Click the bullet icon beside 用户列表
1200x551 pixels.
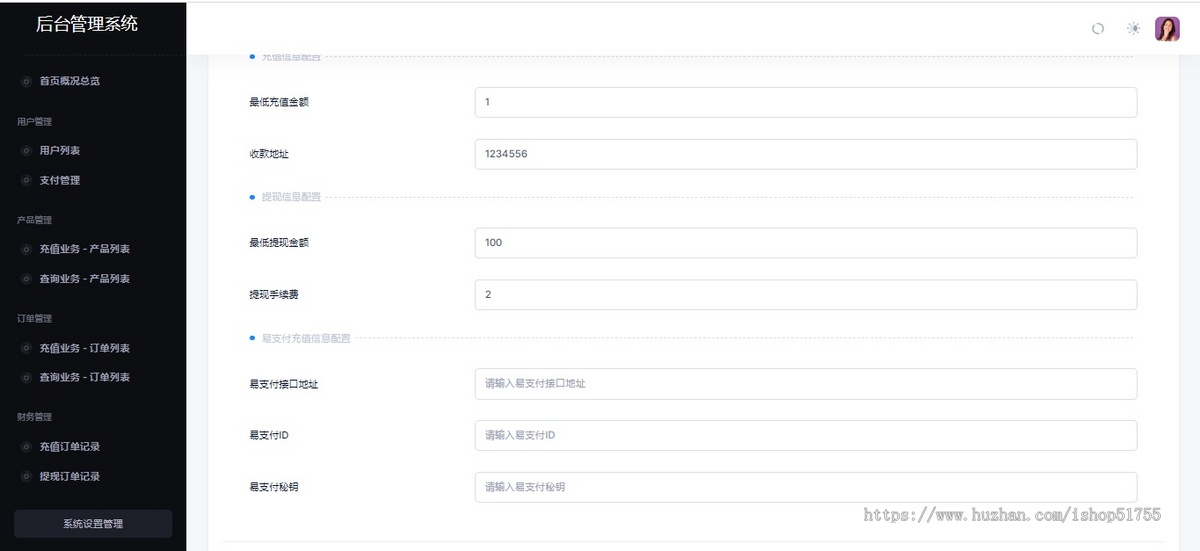(26, 151)
